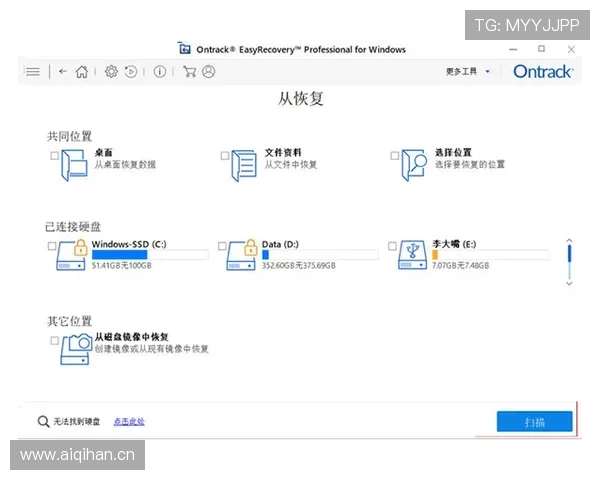Click the Windows-SSD (C:) label
Viewport: 600px width, 480px height.
(x=129, y=244)
